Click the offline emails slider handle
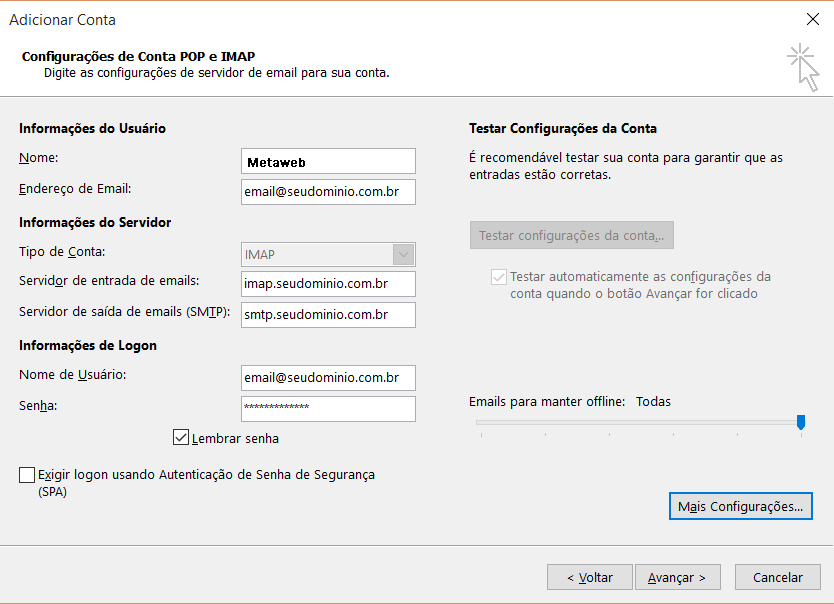This screenshot has width=834, height=604. 801,423
